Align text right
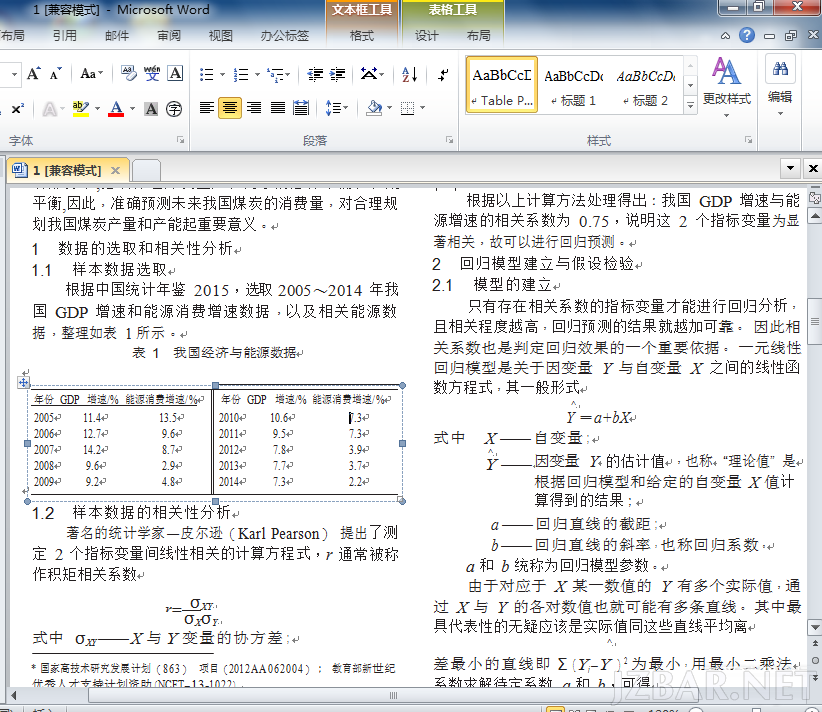 254,108
